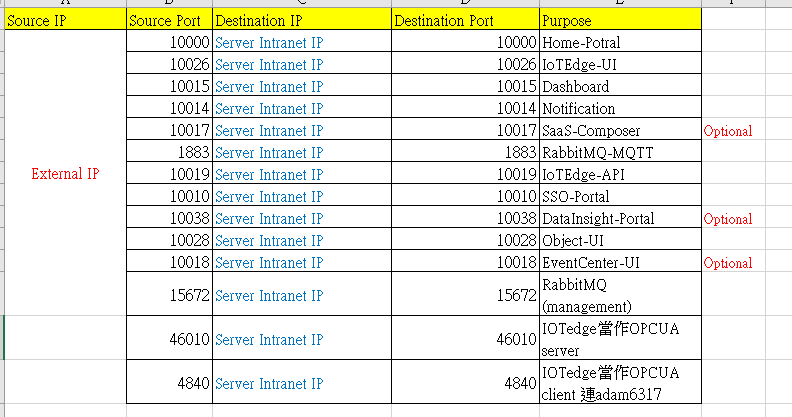Click the Optional note beside SaaS-Composer
This screenshot has height=417, width=792.
coord(728,131)
